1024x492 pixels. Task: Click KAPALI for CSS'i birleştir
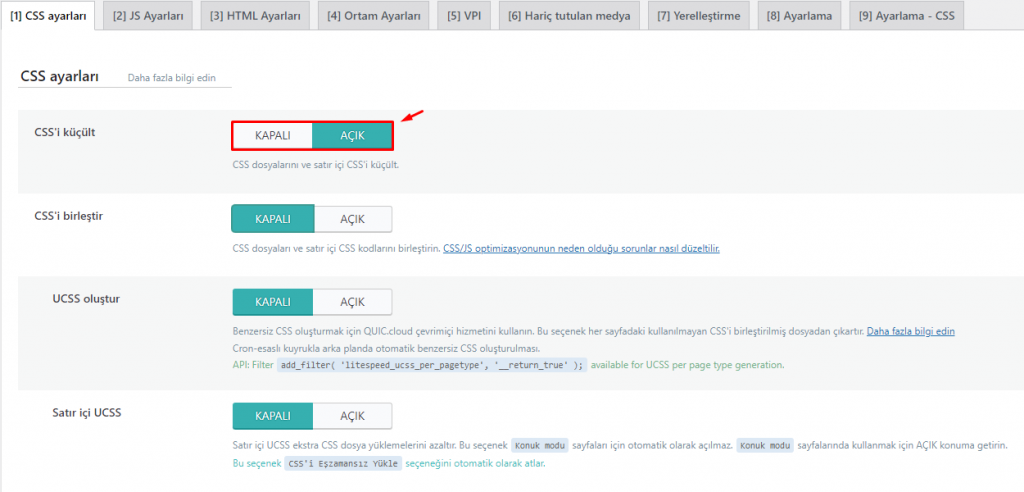(273, 219)
